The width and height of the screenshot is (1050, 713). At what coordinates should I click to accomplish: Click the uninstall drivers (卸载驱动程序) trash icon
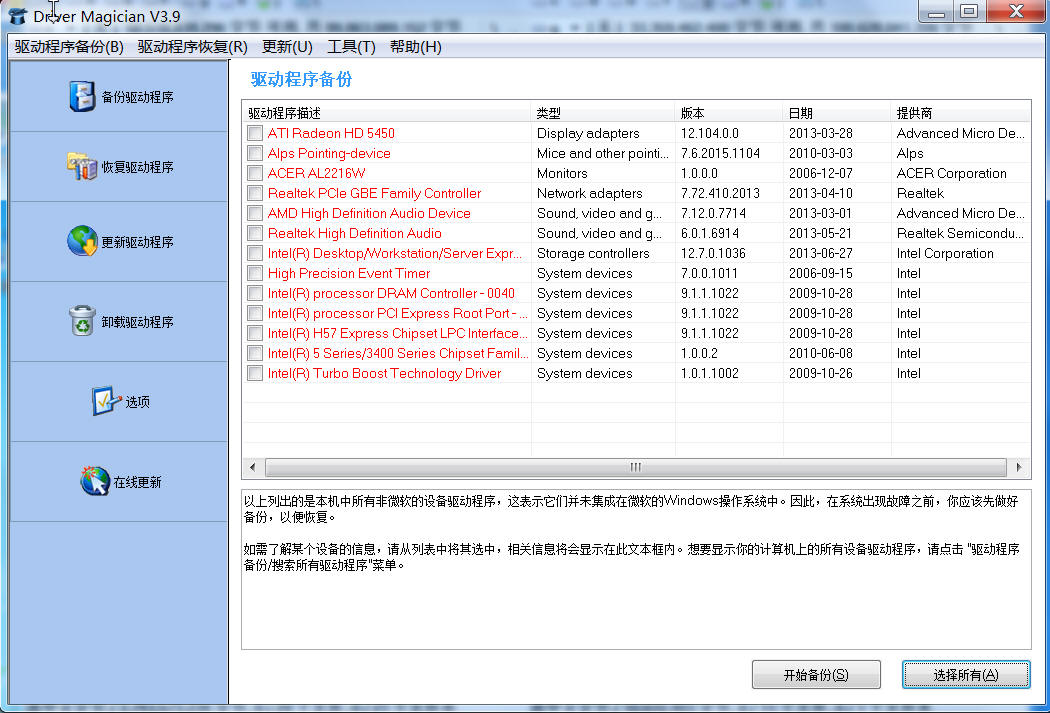pos(82,321)
